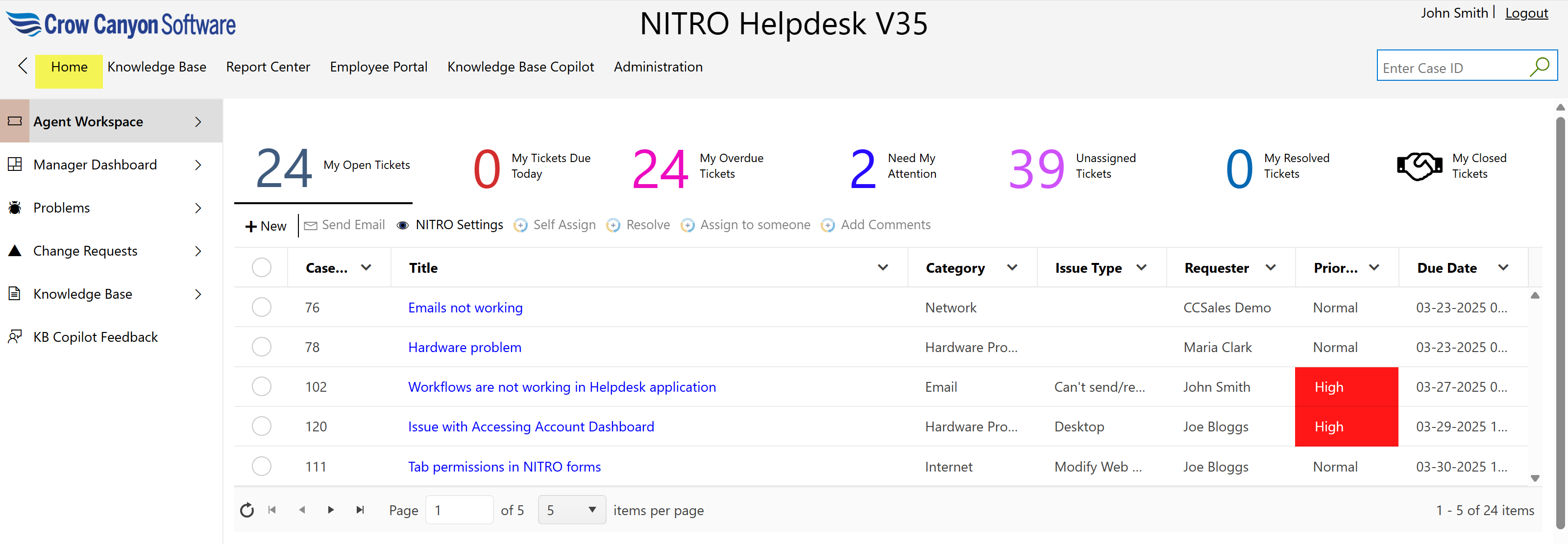This screenshot has width=1568, height=544.
Task: Open the Report Center menu
Action: coord(268,67)
